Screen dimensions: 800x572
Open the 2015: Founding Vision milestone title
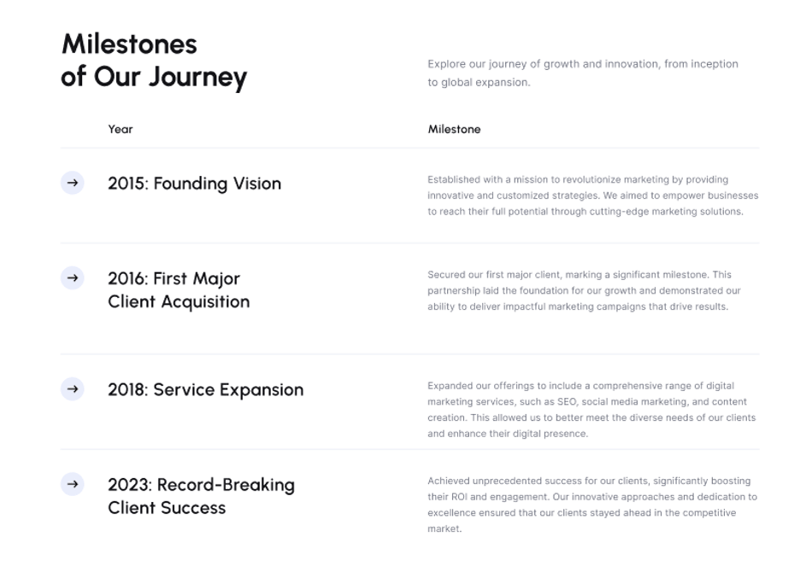tap(194, 184)
